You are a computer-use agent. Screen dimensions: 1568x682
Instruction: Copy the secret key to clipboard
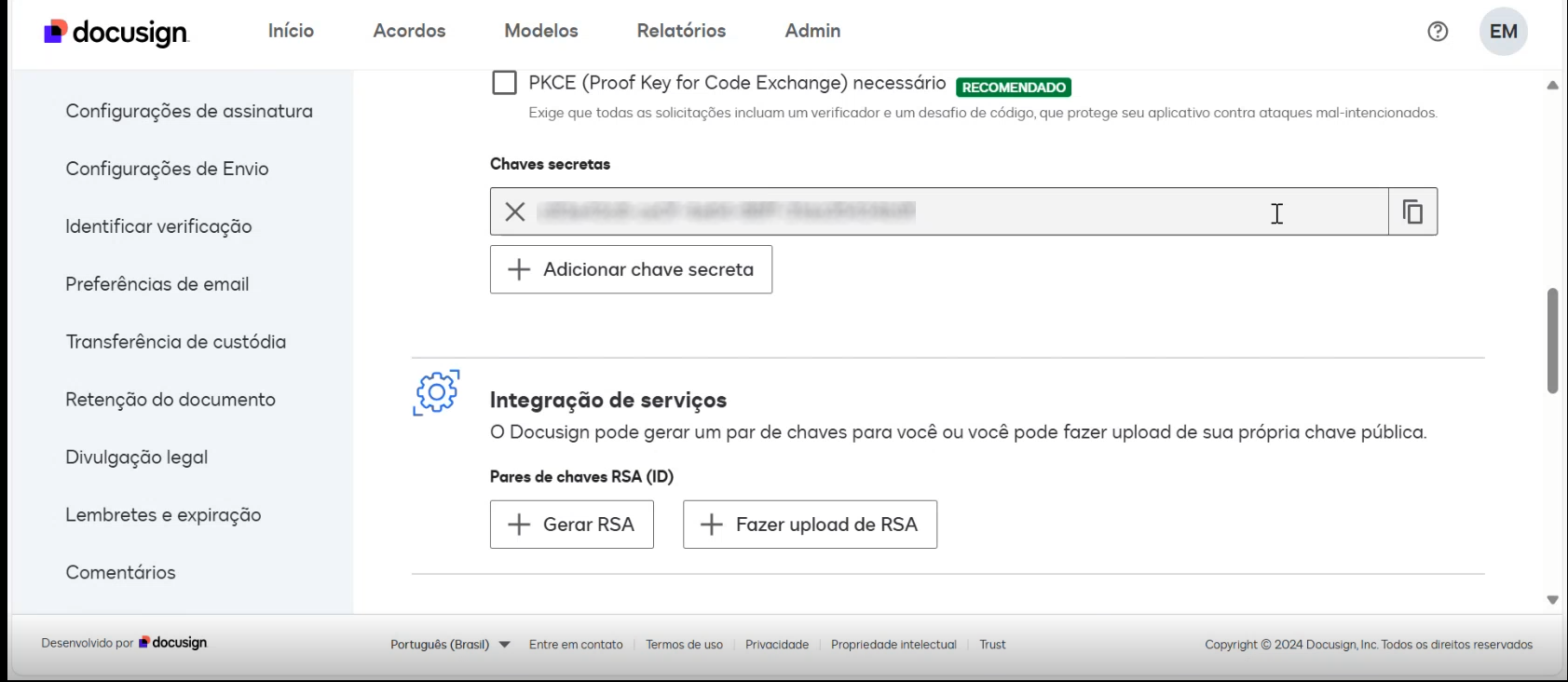point(1412,211)
